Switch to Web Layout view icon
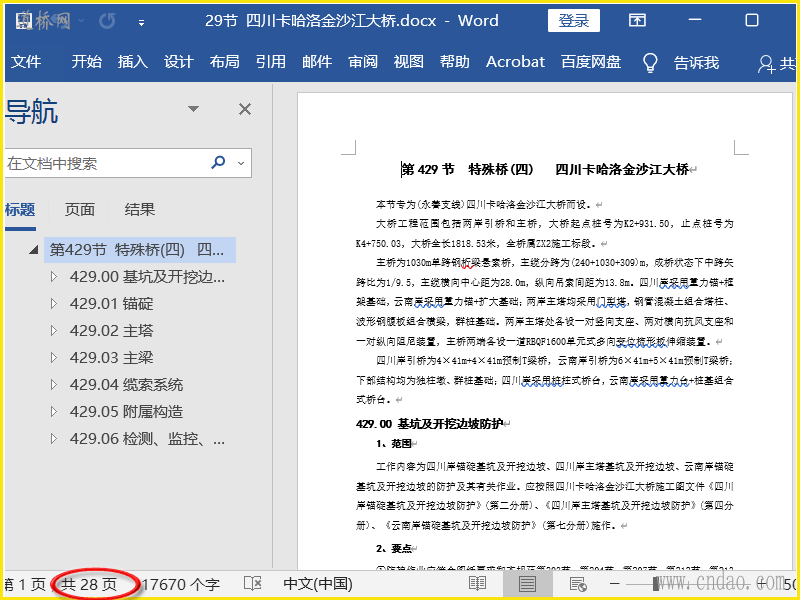Viewport: 800px width, 600px height. tap(578, 584)
